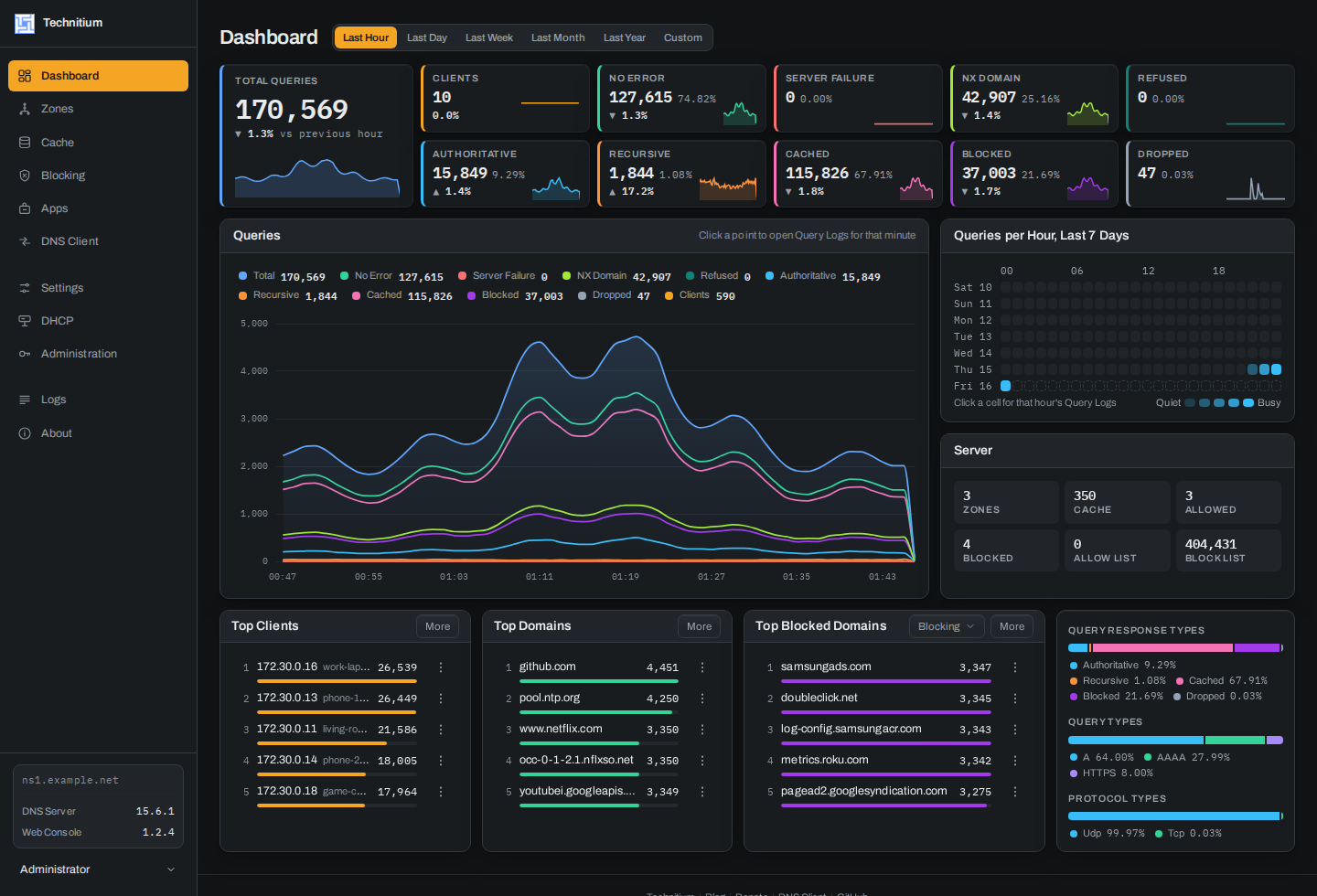Open Zones from the sidebar icon

25,109
